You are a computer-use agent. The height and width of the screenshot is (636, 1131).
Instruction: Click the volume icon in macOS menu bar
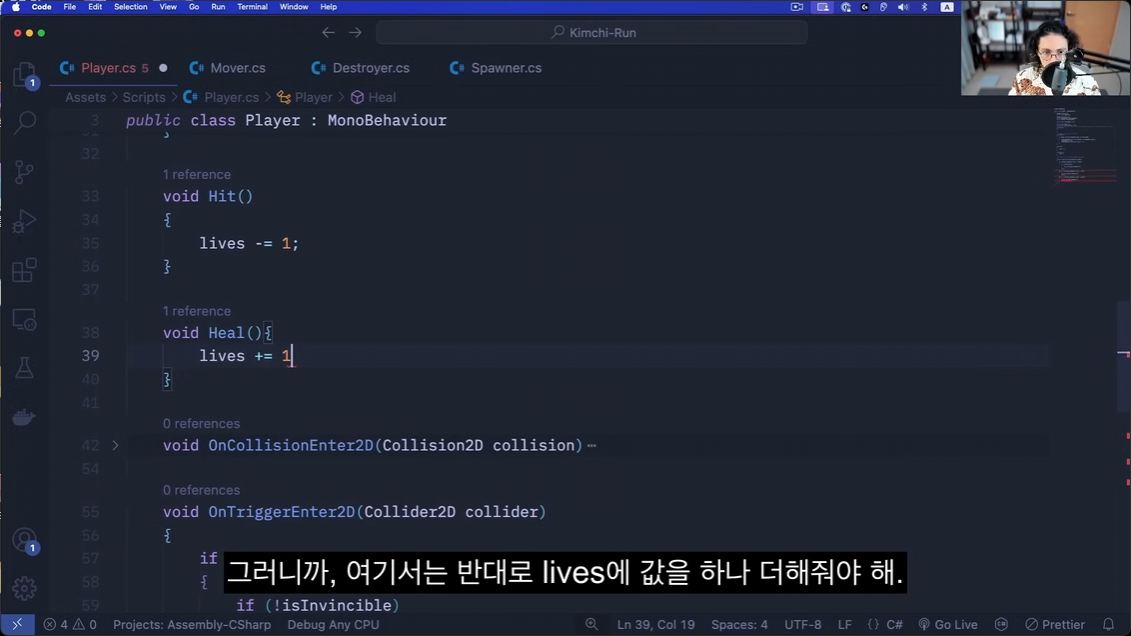[903, 6]
